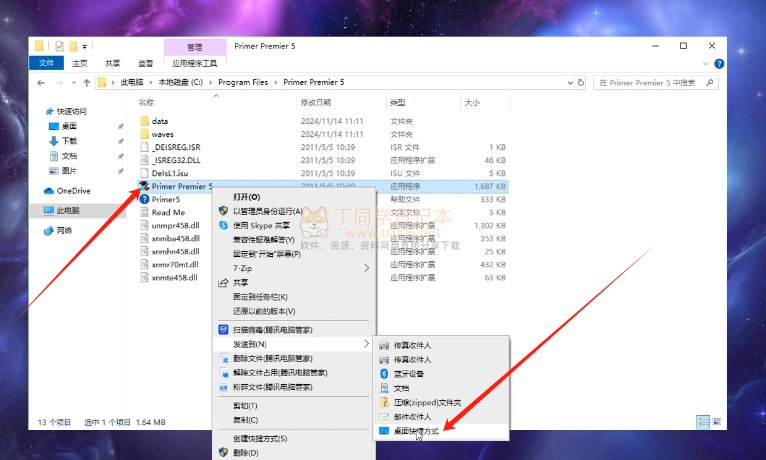The width and height of the screenshot is (766, 460).
Task: Click the desktop shortcut icon in the submenu
Action: click(x=384, y=431)
